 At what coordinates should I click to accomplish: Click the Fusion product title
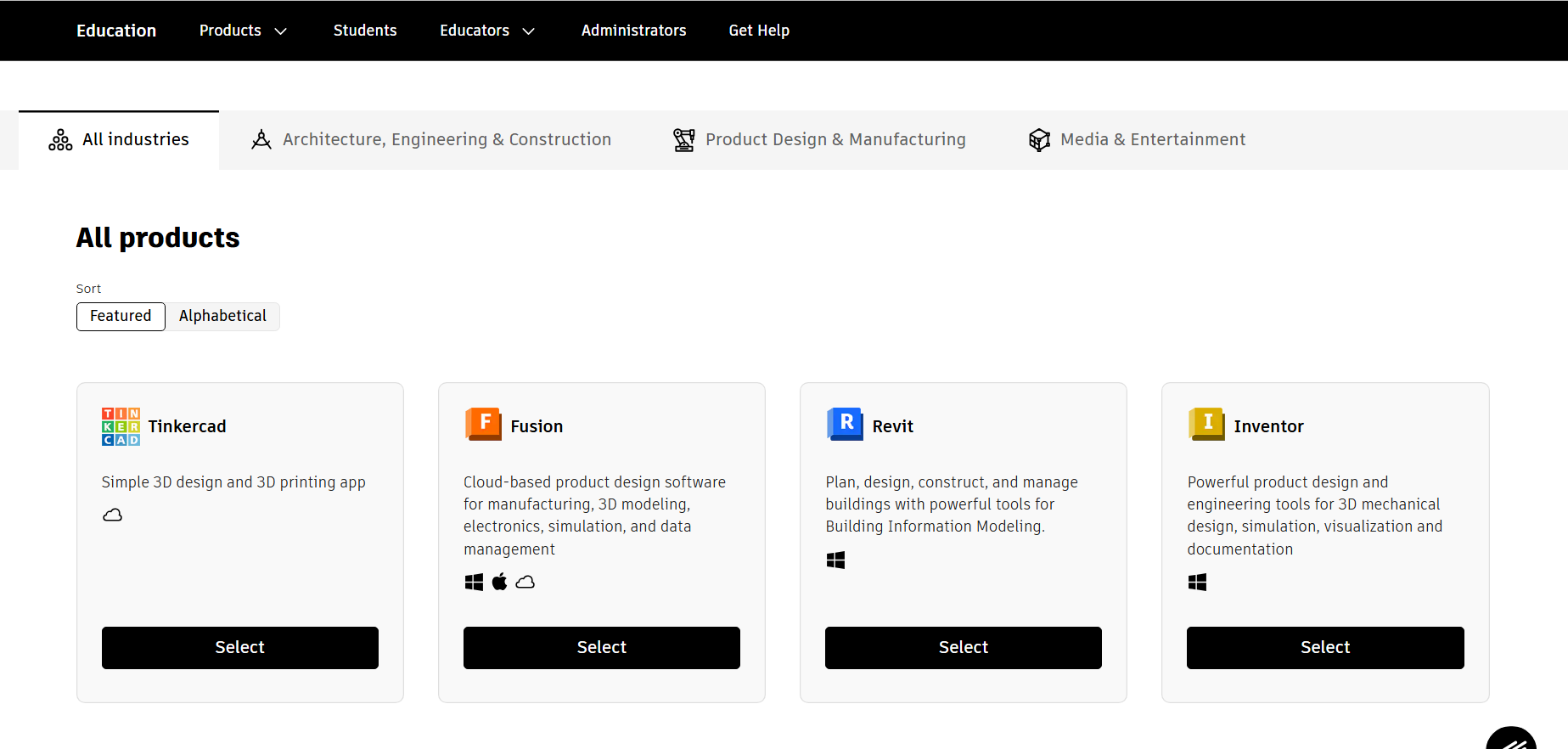(x=537, y=426)
